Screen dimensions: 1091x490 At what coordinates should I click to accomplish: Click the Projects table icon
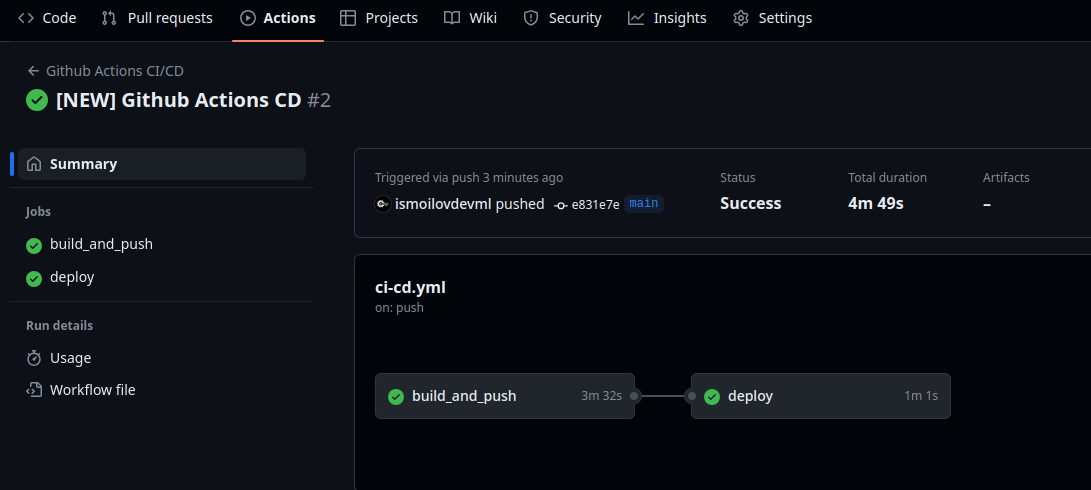pos(348,18)
